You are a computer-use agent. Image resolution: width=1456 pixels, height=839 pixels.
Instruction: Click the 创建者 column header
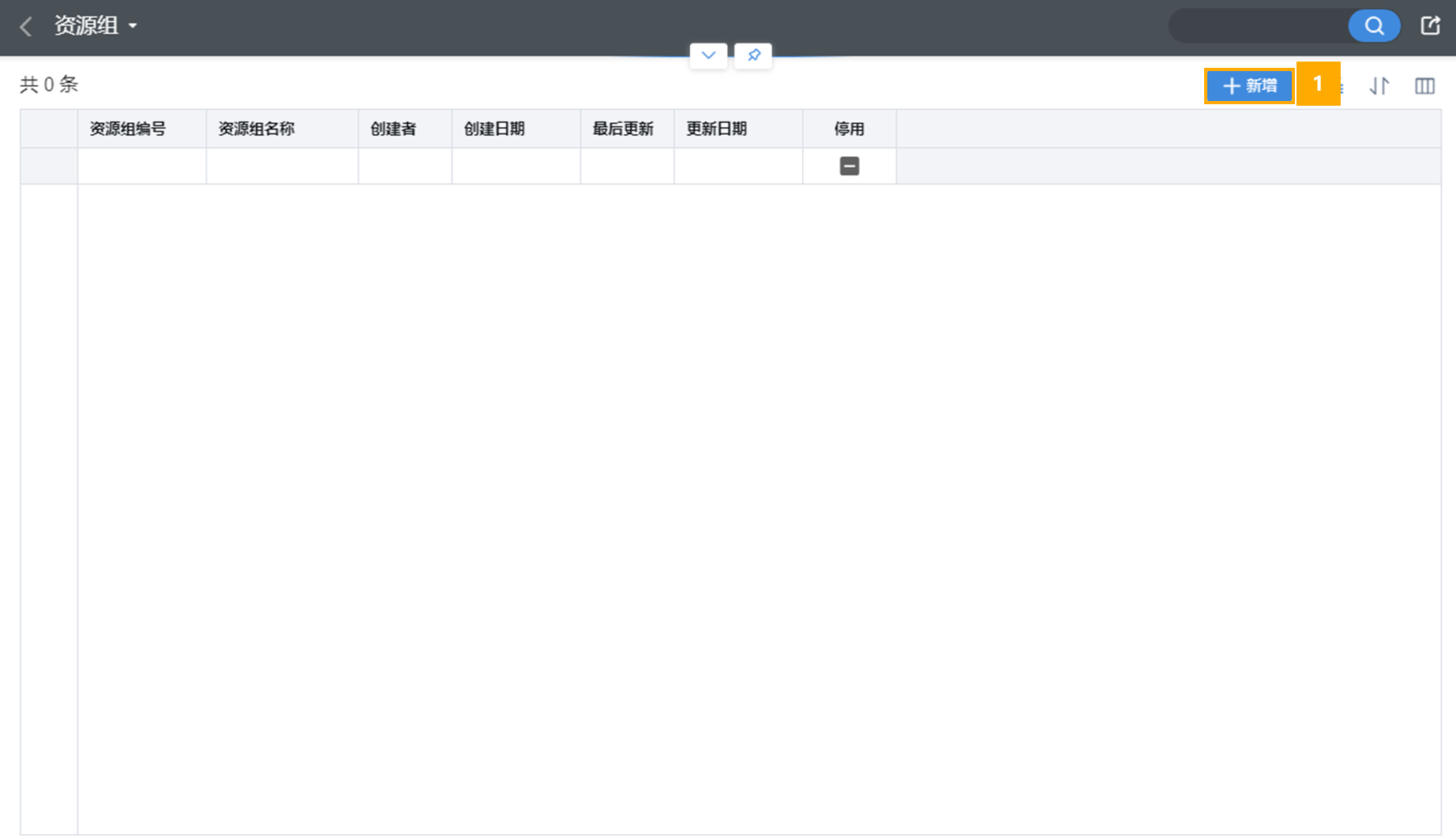click(405, 129)
